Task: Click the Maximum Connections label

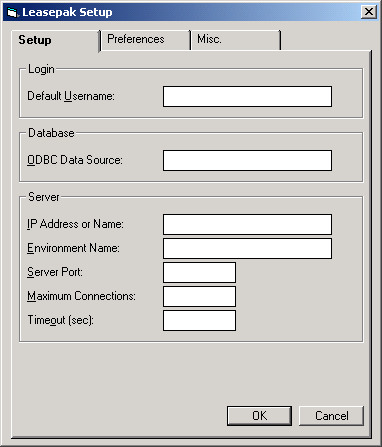Action: click(x=81, y=296)
